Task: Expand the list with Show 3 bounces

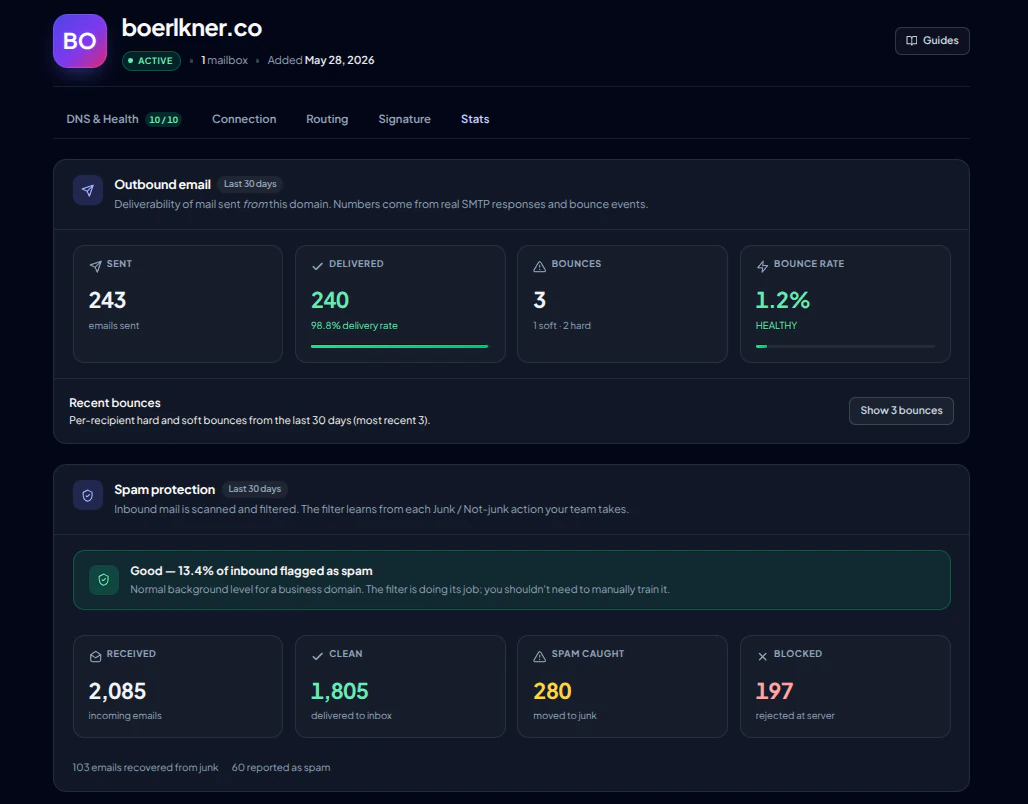Action: (x=901, y=411)
